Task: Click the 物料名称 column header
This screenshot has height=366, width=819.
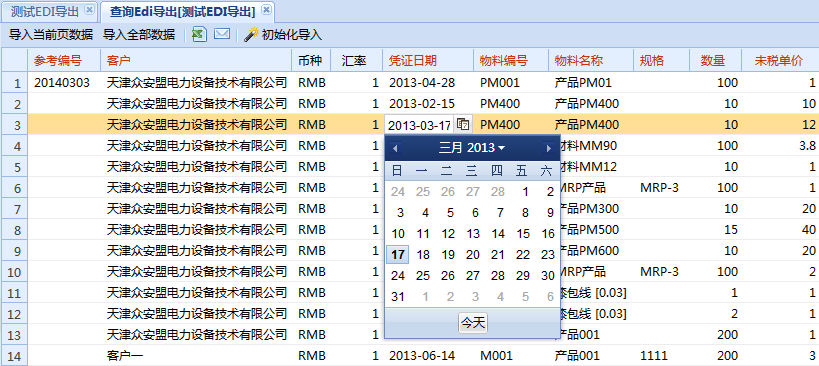Action: click(x=591, y=61)
